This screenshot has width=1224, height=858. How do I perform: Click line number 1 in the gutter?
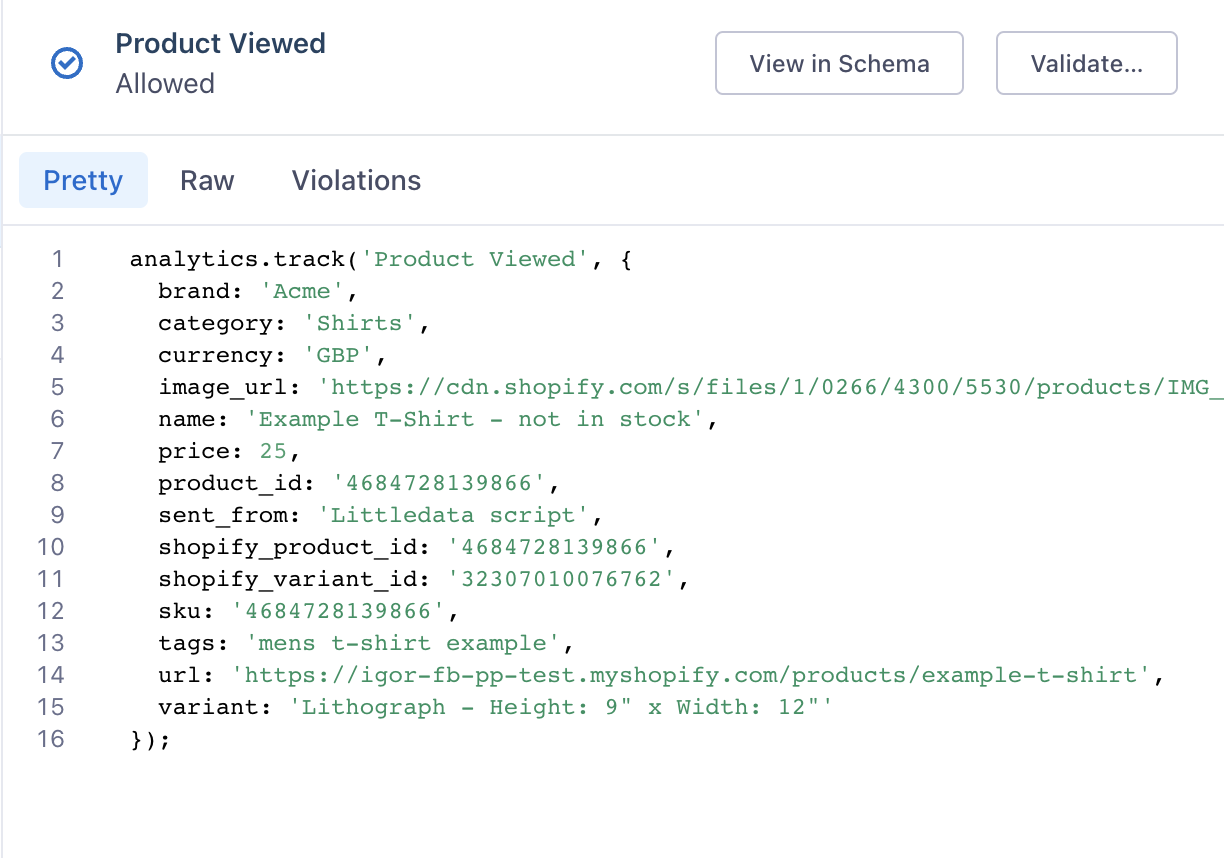[57, 259]
